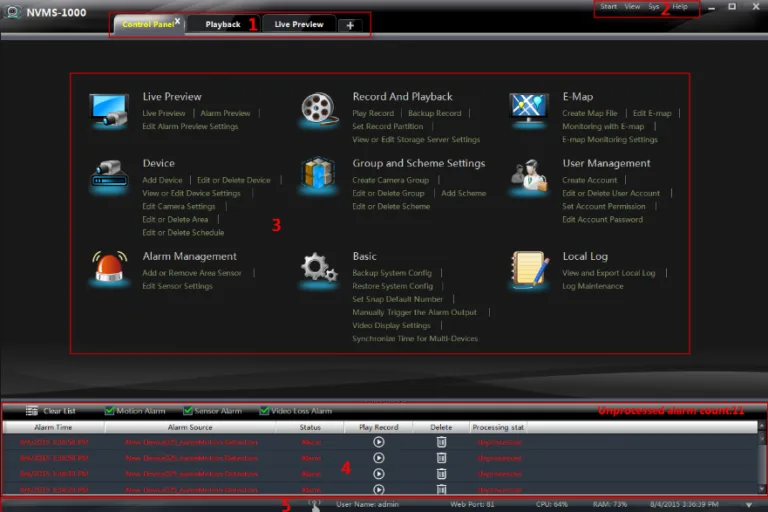Click the Alarm Management siren icon
This screenshot has height=512, width=768.
pos(108,268)
